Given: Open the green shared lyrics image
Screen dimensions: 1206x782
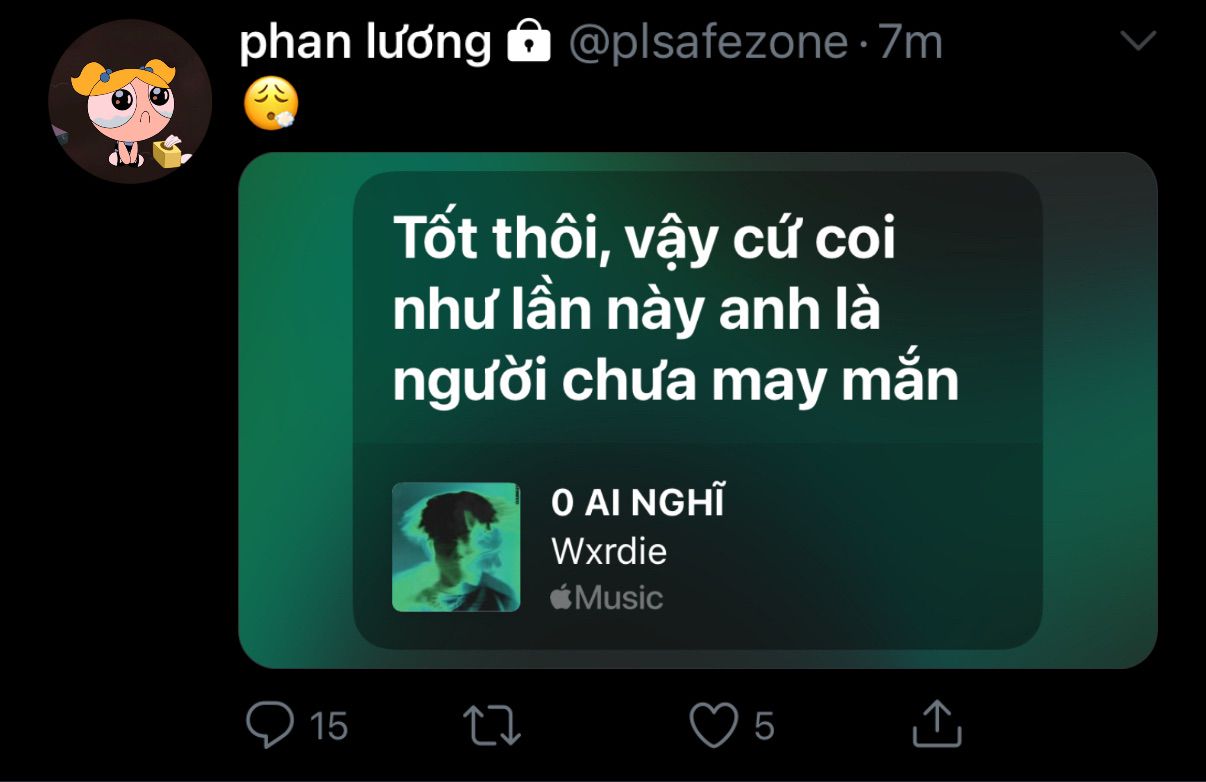Looking at the screenshot, I should [x=697, y=410].
